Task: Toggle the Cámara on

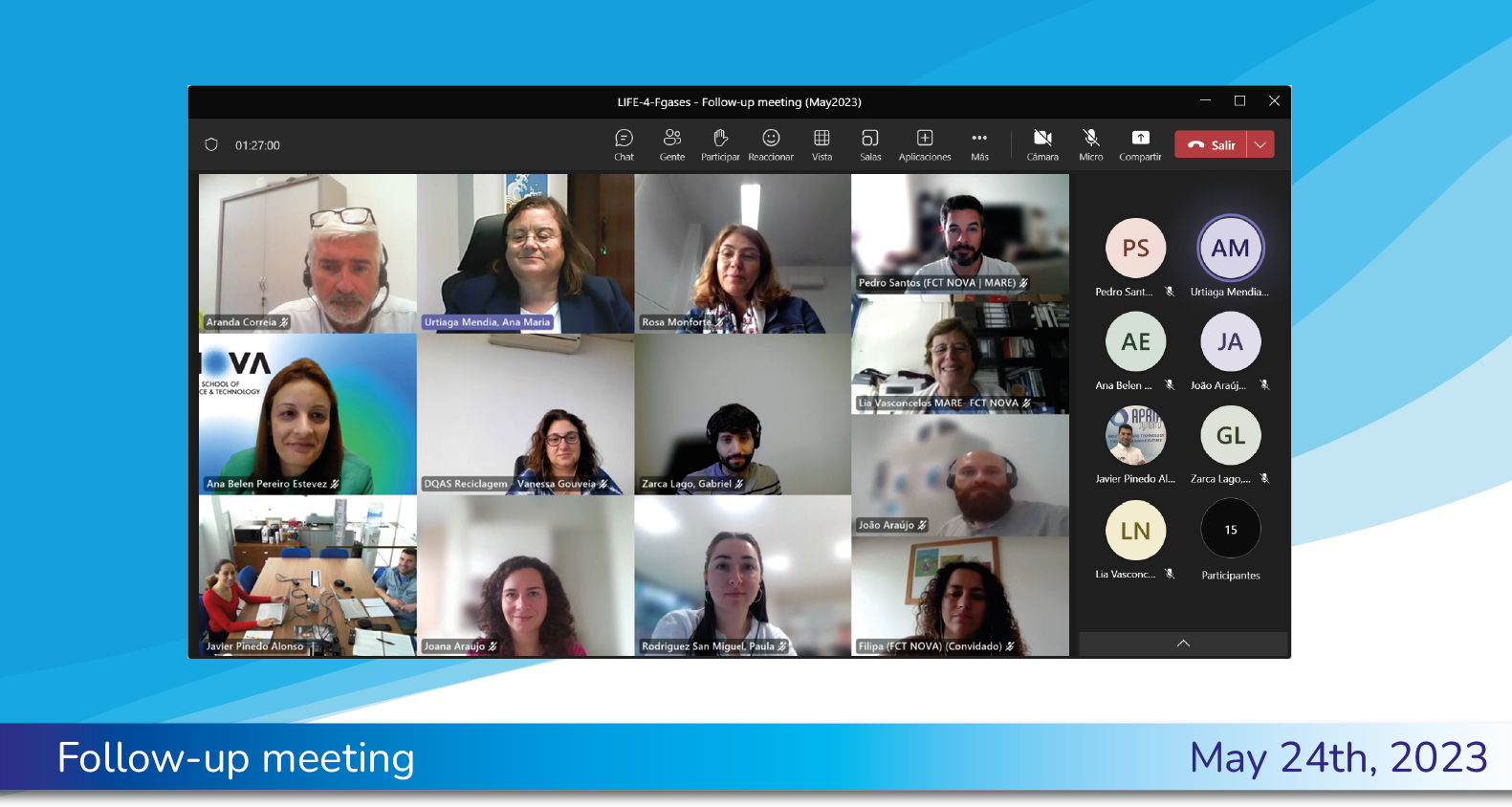Action: 1042,144
